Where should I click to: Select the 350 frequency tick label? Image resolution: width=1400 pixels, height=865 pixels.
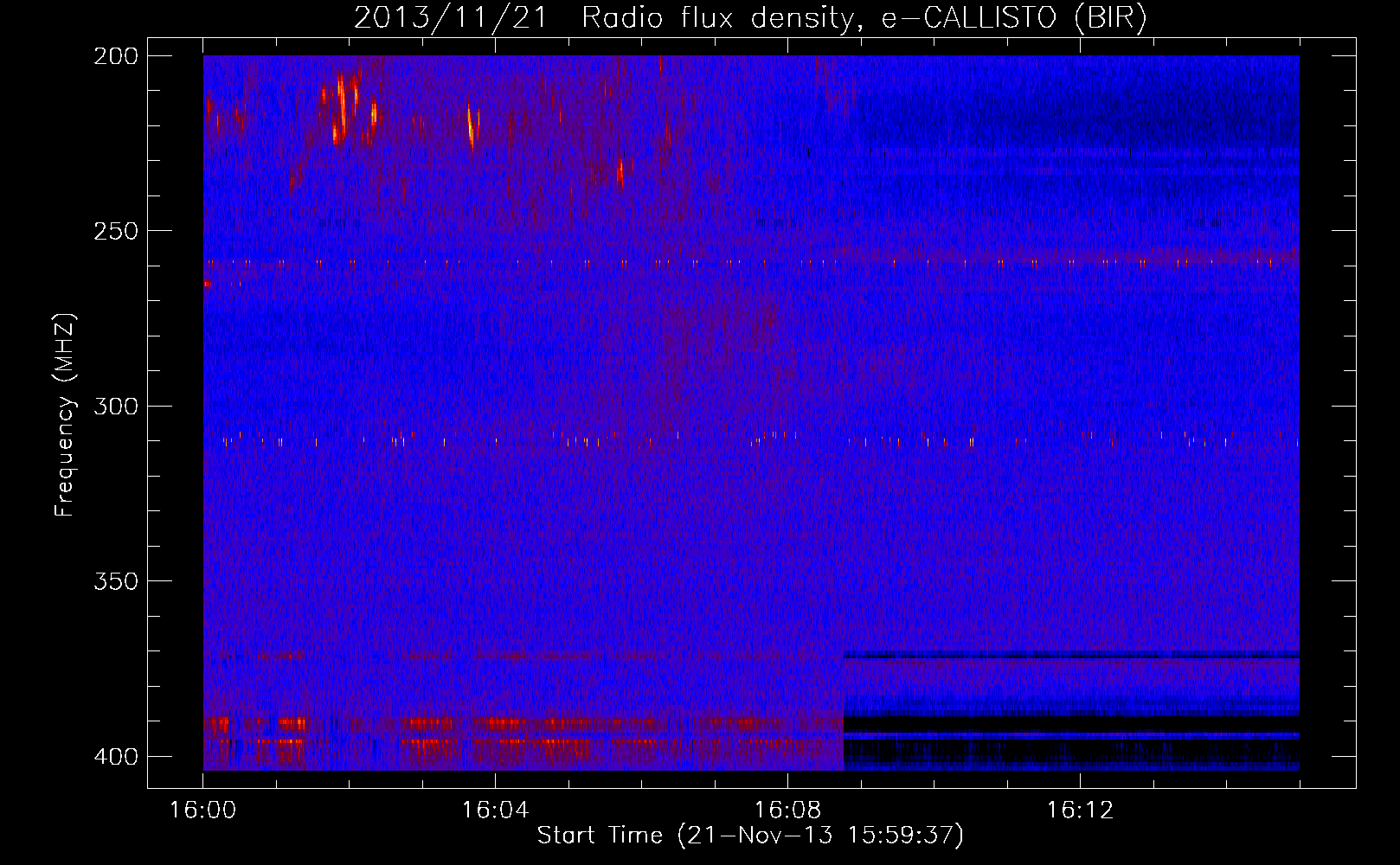pyautogui.click(x=116, y=581)
